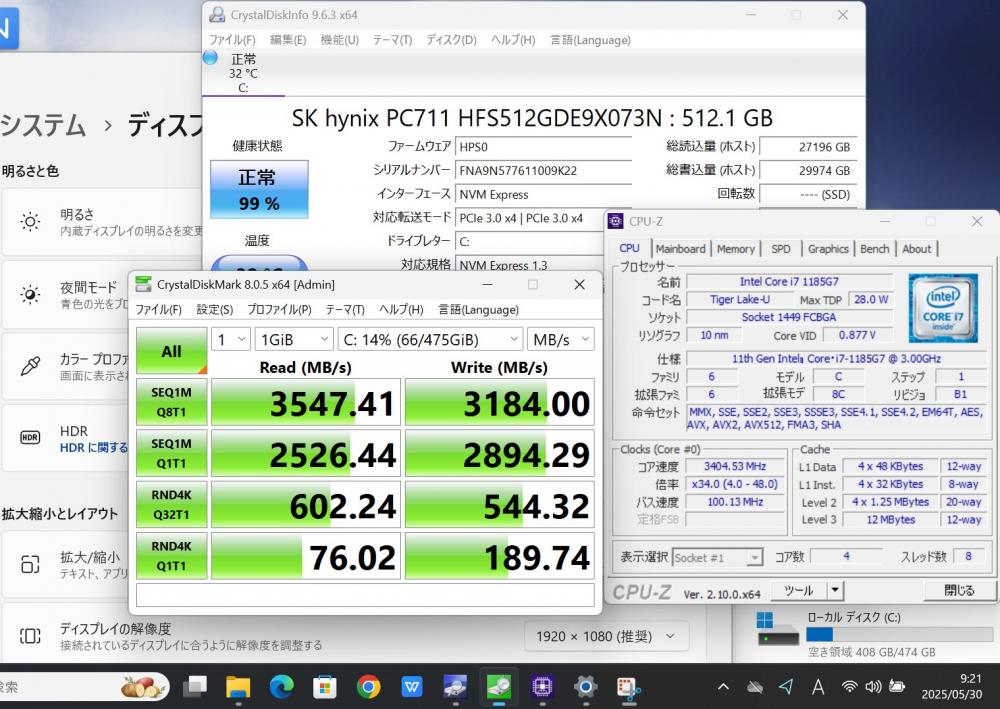Screen dimensions: 1000x709
Task: Switch to the Graphics tab in CPU-Z
Action: [x=828, y=249]
